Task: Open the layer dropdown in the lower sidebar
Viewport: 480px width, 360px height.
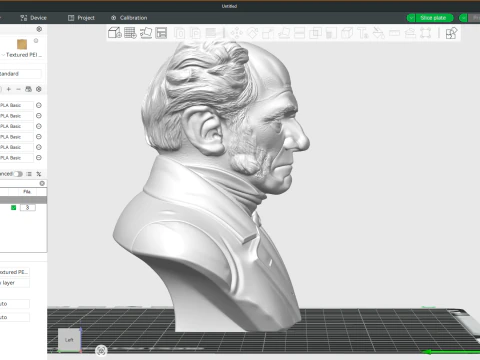Action: point(15,283)
